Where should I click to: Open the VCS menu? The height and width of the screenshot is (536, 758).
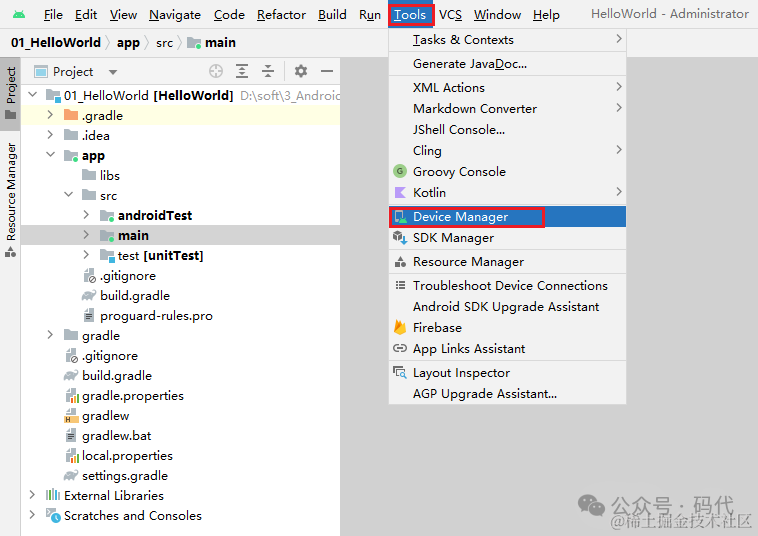(x=450, y=15)
